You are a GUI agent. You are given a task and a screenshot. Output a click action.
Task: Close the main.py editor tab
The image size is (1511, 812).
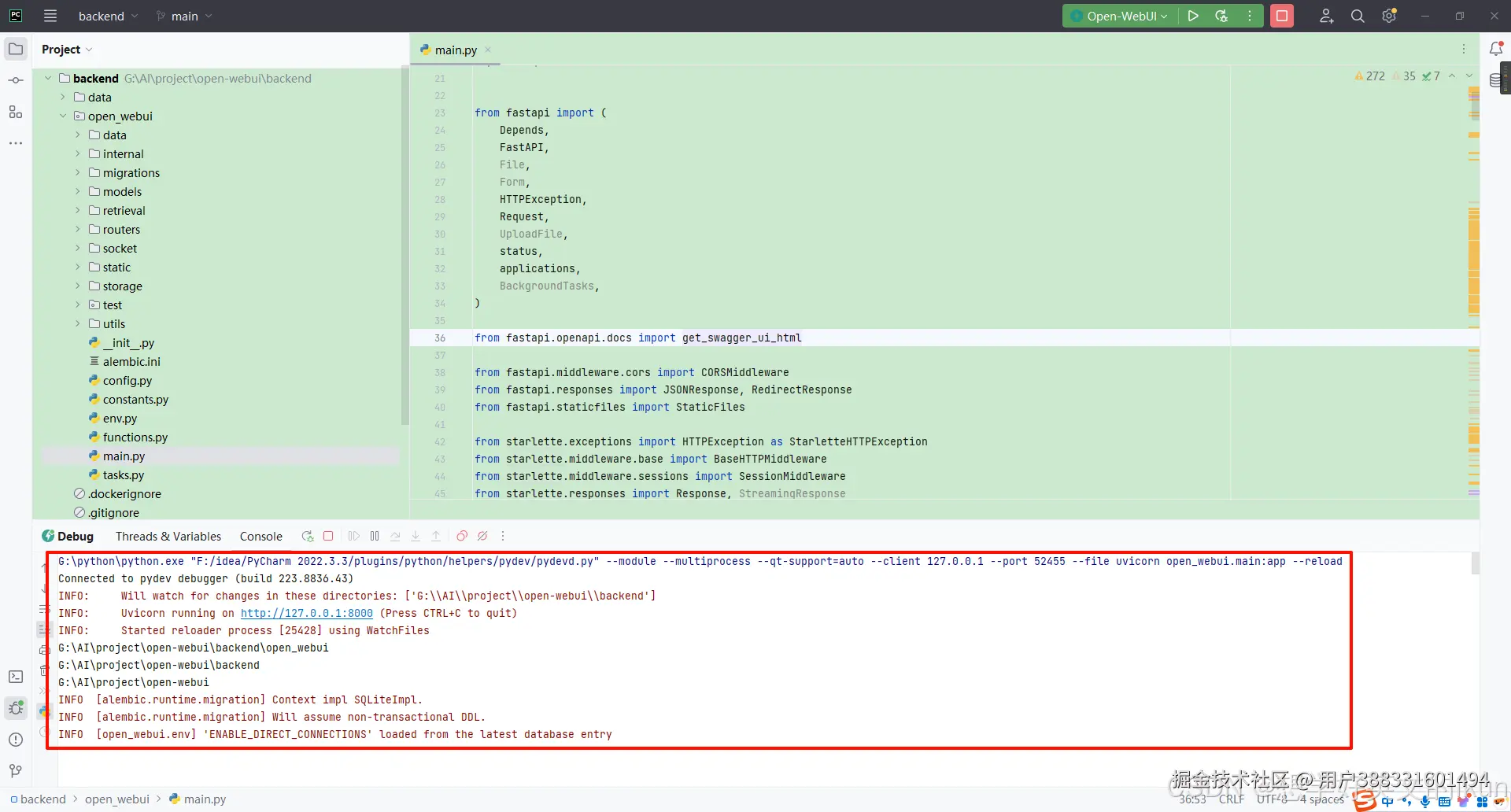(488, 50)
